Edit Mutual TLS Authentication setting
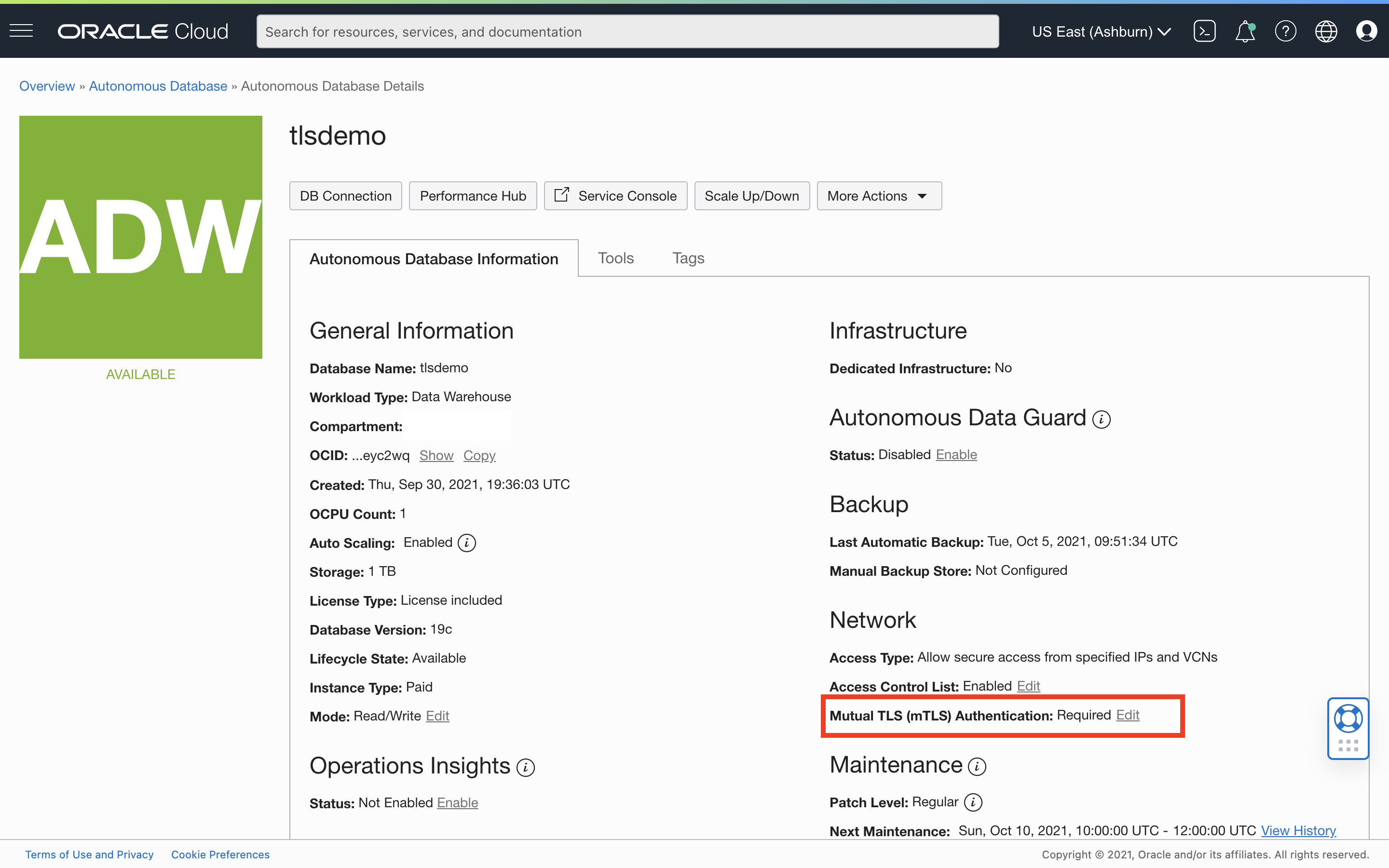The height and width of the screenshot is (868, 1389). 1127,715
